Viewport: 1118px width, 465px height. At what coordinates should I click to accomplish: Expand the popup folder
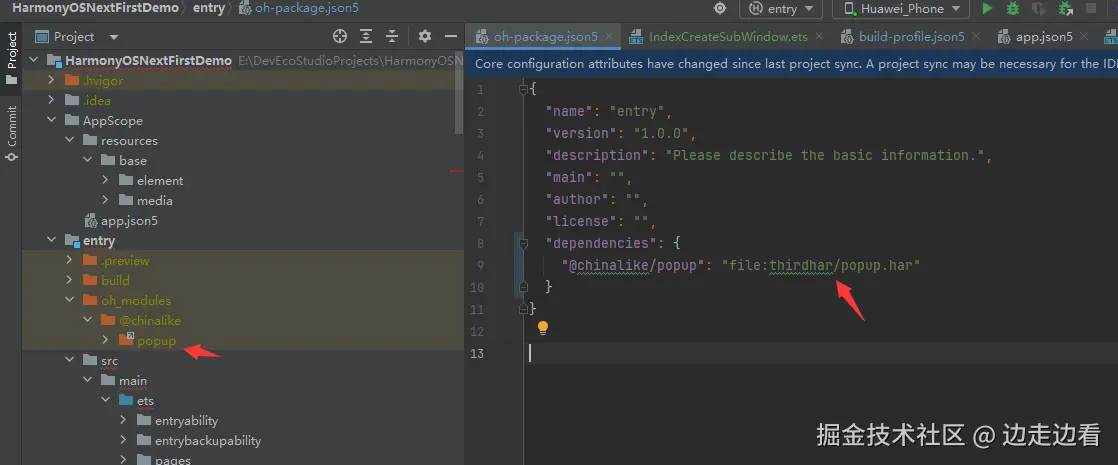[106, 340]
